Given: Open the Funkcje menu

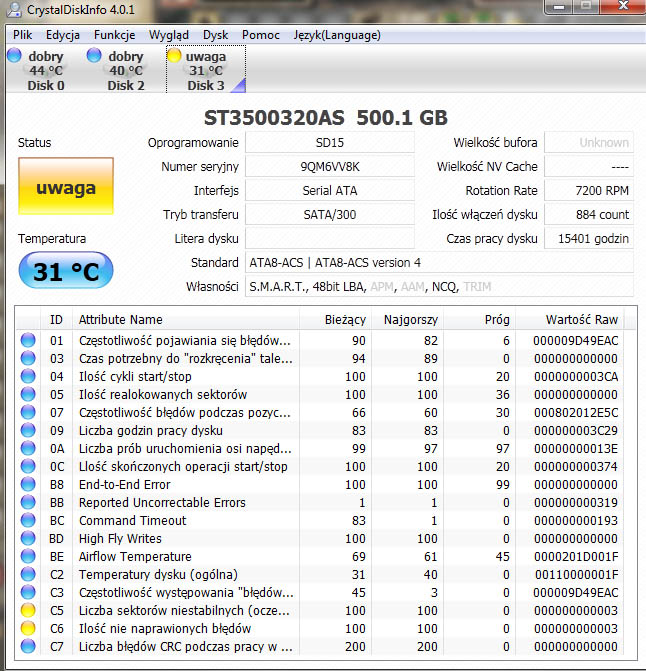Looking at the screenshot, I should [114, 35].
